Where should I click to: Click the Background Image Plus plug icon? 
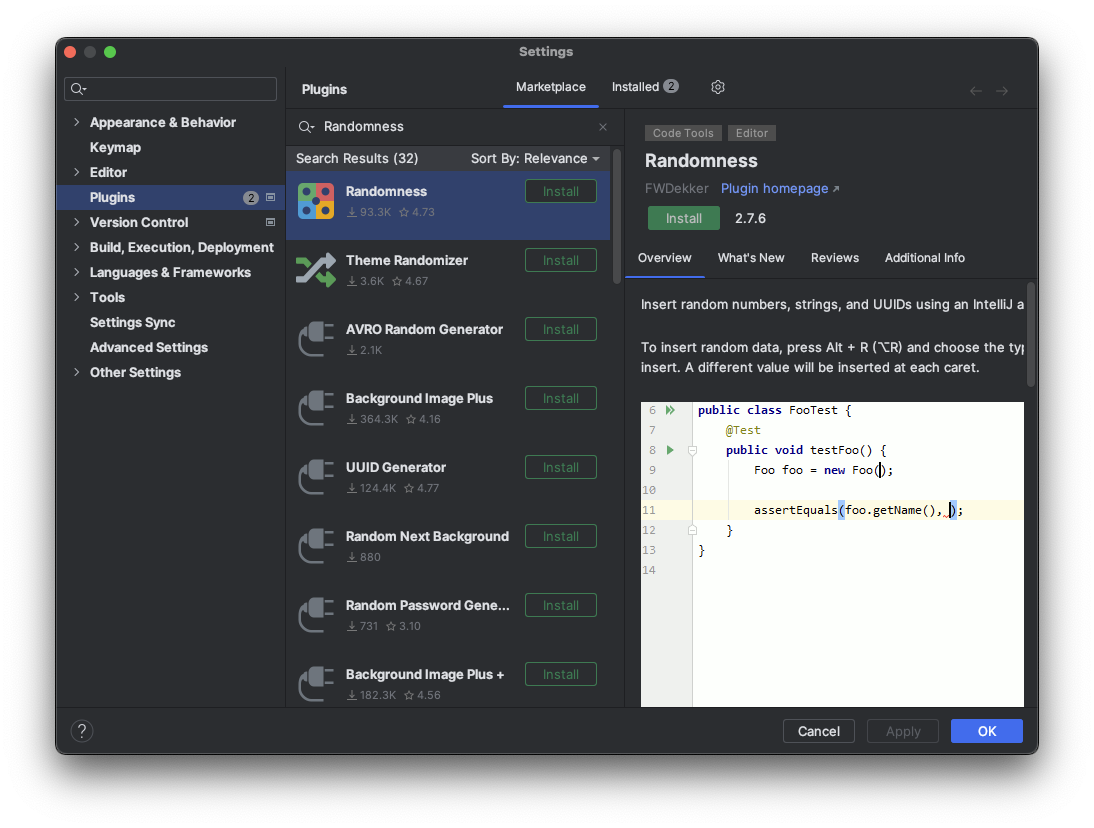click(316, 408)
